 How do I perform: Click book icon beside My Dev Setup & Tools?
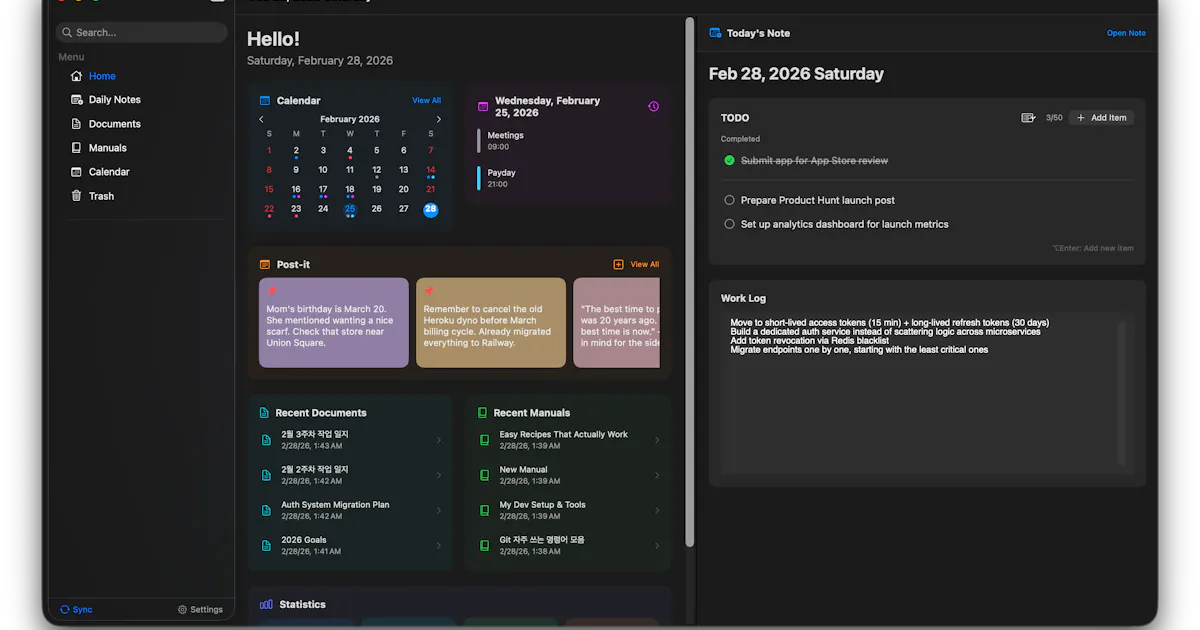click(x=485, y=510)
